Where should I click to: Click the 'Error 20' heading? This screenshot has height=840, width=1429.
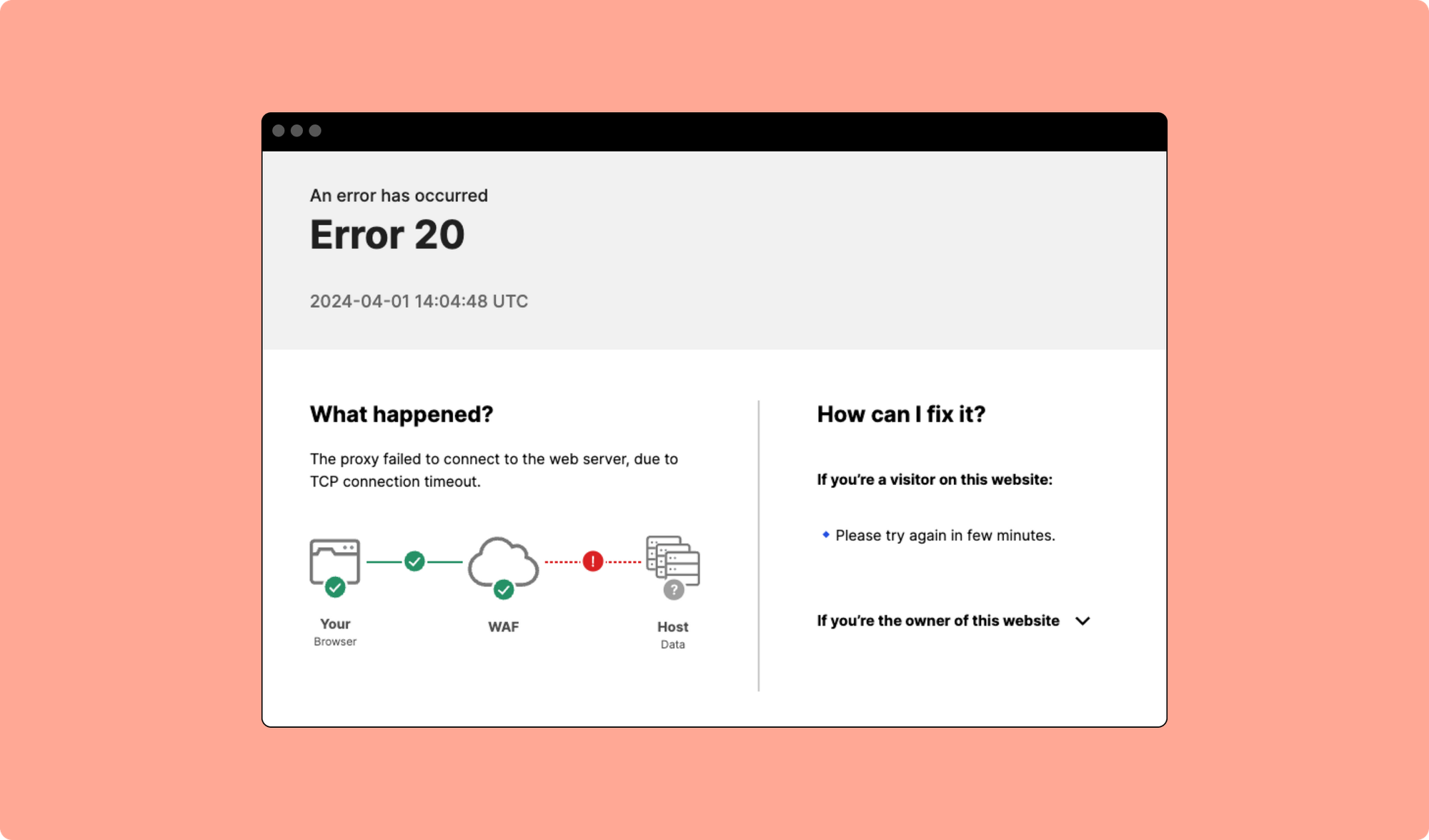click(387, 235)
